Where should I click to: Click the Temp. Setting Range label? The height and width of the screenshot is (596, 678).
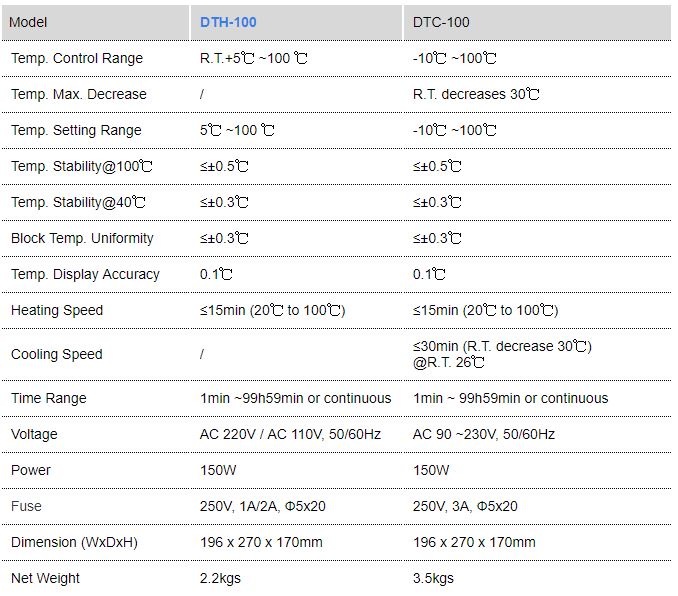coord(76,130)
